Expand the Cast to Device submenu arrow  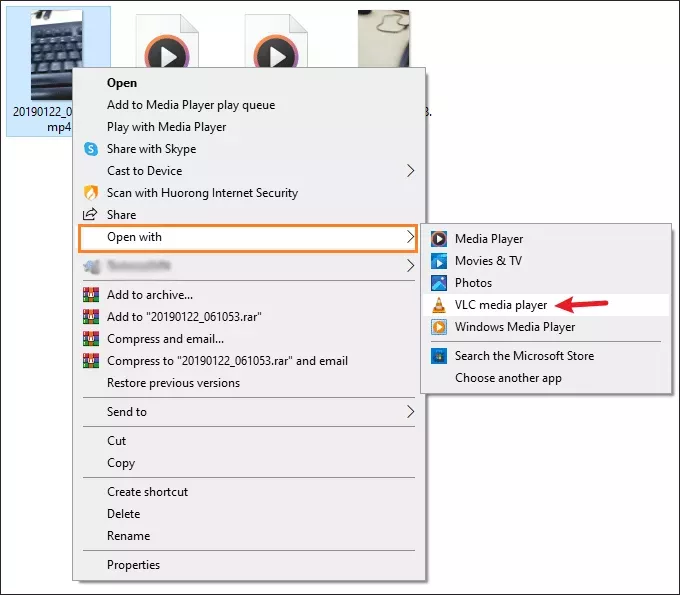tap(410, 171)
